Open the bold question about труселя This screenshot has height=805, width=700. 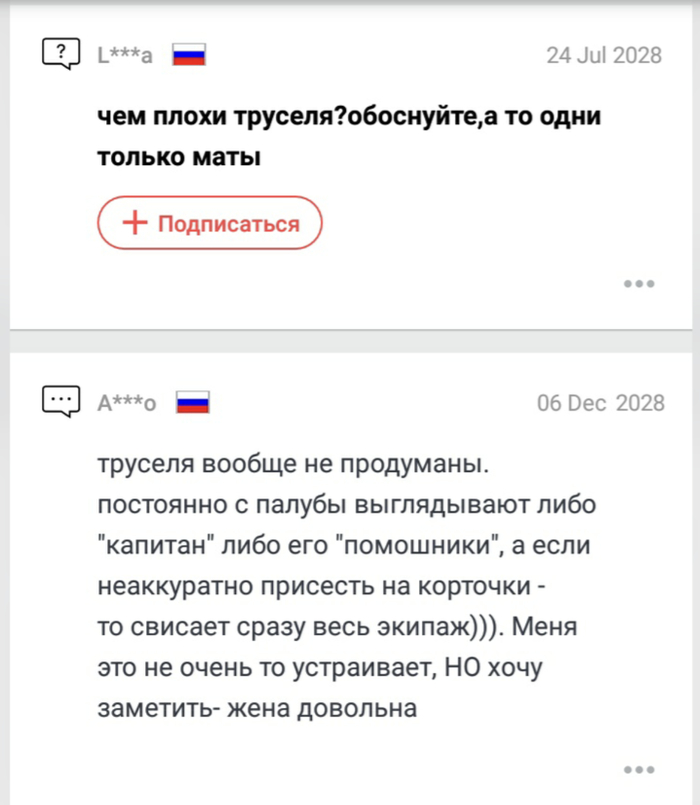tap(349, 117)
